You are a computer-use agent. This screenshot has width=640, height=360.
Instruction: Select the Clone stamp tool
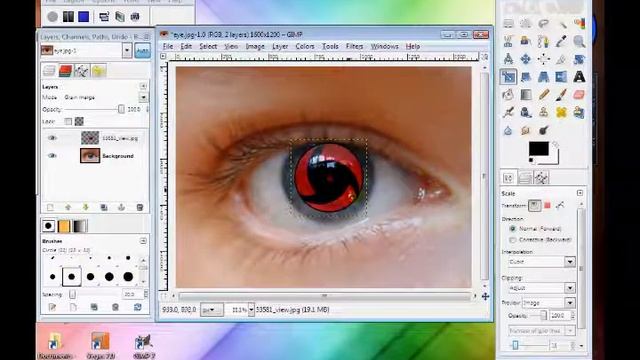[x=544, y=113]
